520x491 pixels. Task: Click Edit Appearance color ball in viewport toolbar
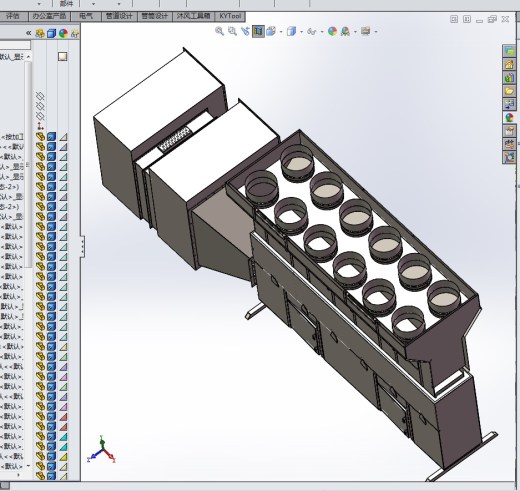click(332, 31)
